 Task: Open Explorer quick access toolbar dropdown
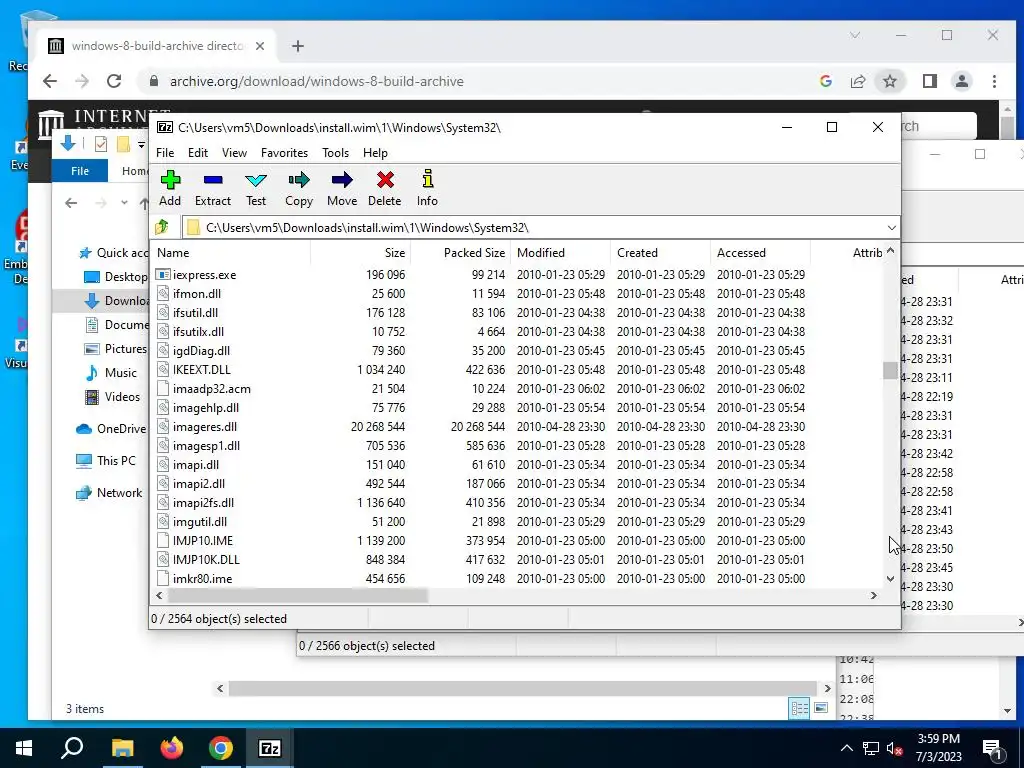coord(141,144)
